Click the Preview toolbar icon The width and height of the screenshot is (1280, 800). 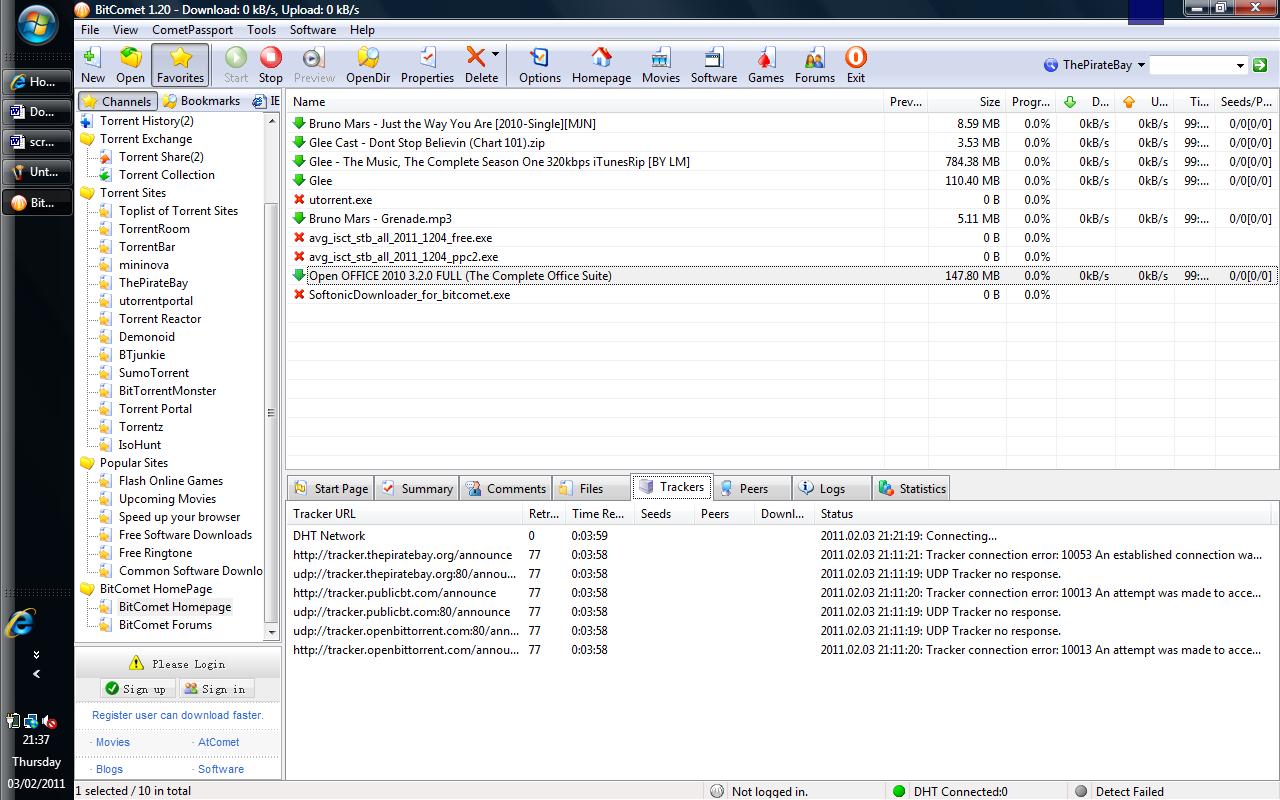314,65
